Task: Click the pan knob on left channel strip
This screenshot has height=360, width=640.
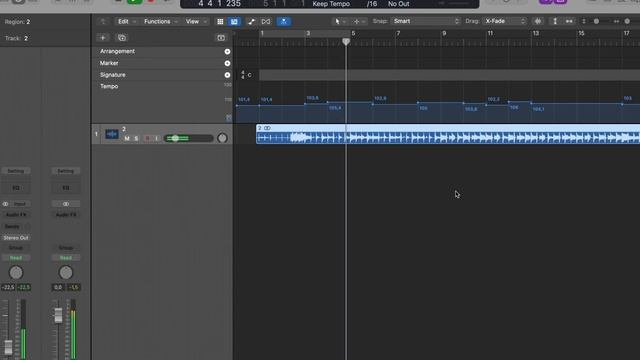Action: (x=16, y=273)
